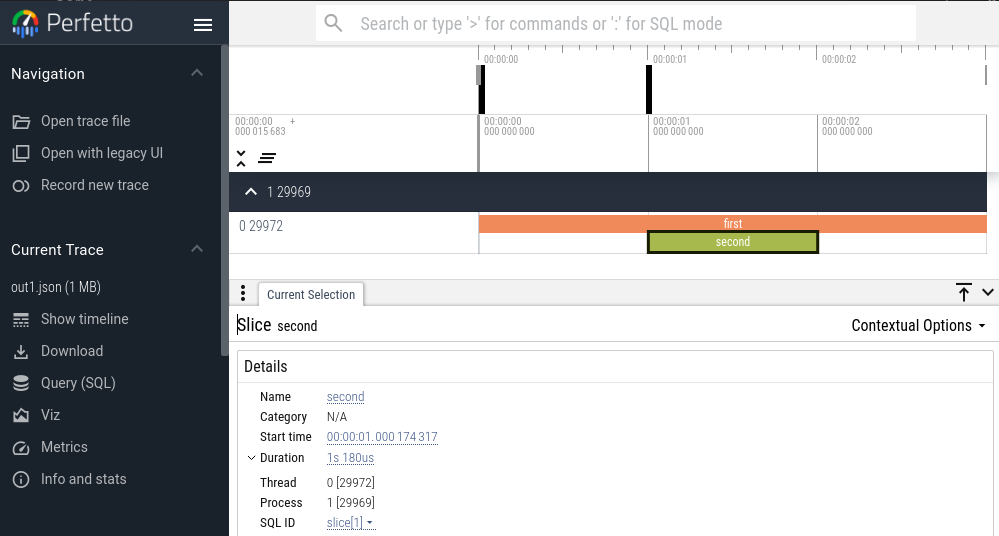Viewport: 999px width, 536px height.
Task: Click the 1s 180us duration link
Action: tap(350, 458)
